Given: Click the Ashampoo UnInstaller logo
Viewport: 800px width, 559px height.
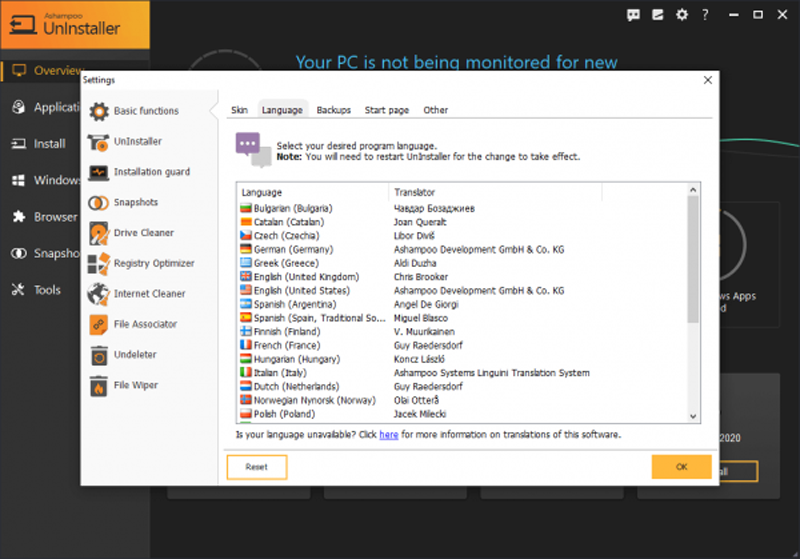Looking at the screenshot, I should click(75, 24).
